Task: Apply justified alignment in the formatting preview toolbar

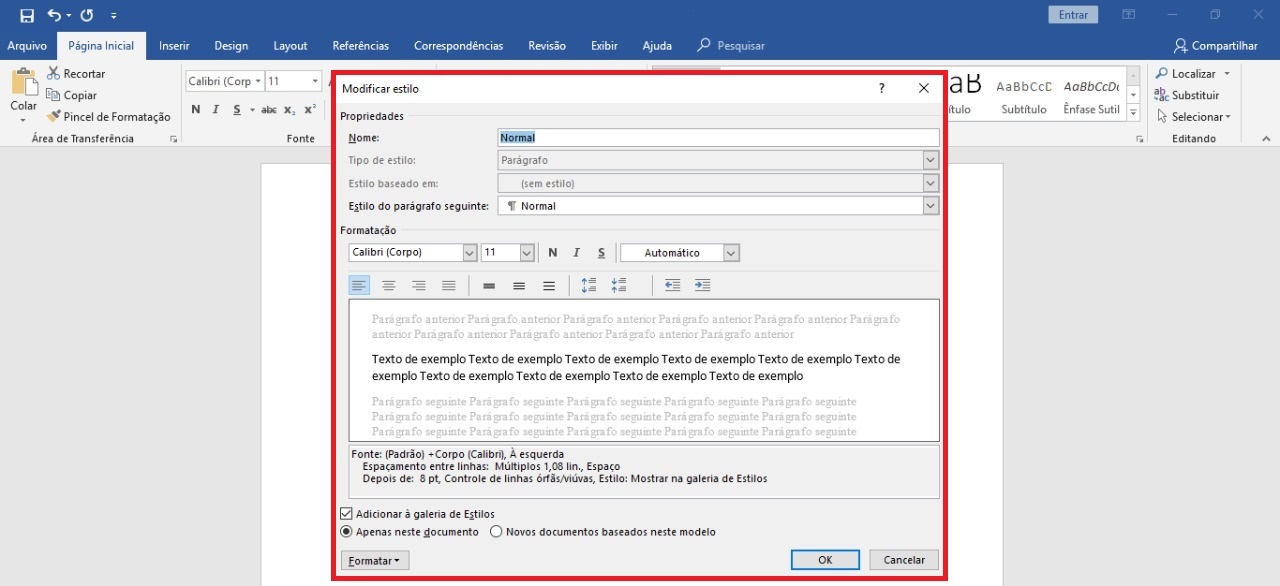Action: [x=447, y=285]
